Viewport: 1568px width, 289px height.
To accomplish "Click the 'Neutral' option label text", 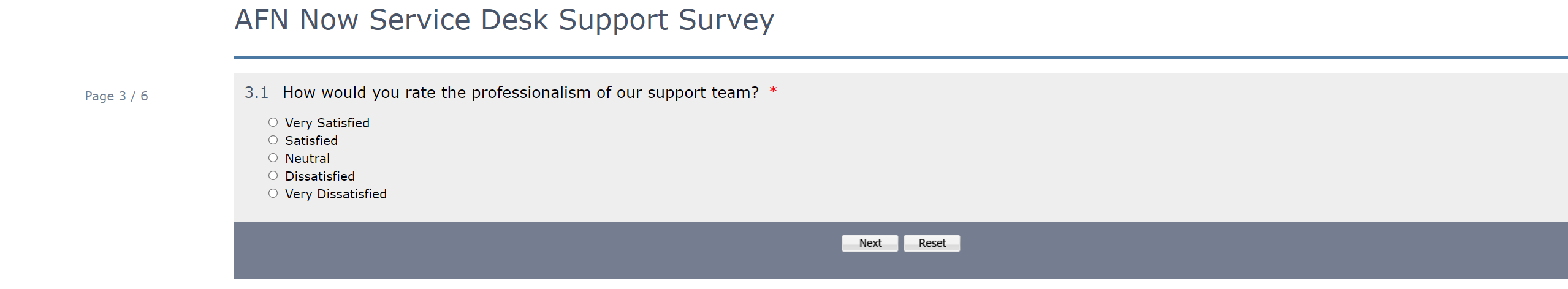I will point(307,159).
